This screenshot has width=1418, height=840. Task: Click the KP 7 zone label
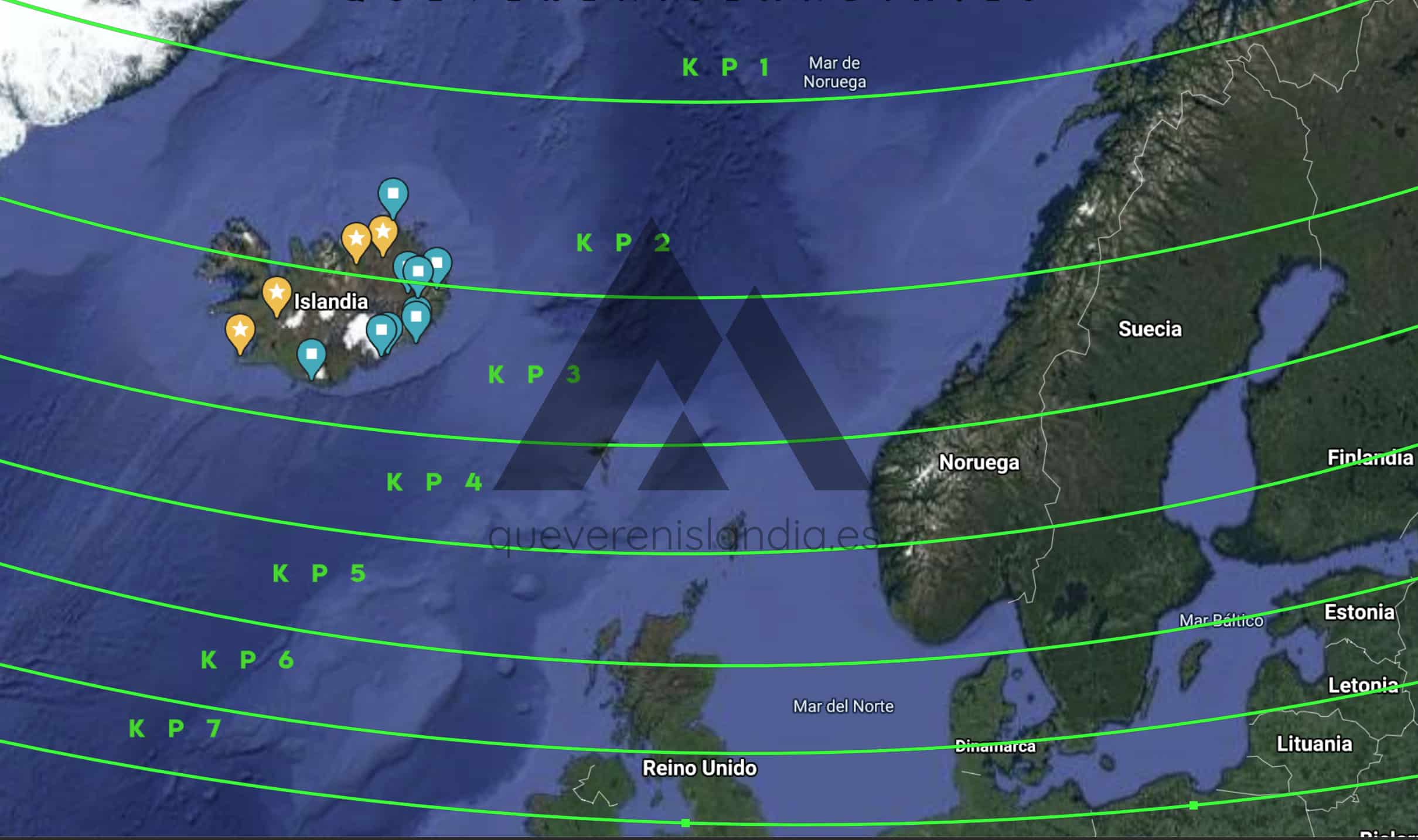coord(175,729)
